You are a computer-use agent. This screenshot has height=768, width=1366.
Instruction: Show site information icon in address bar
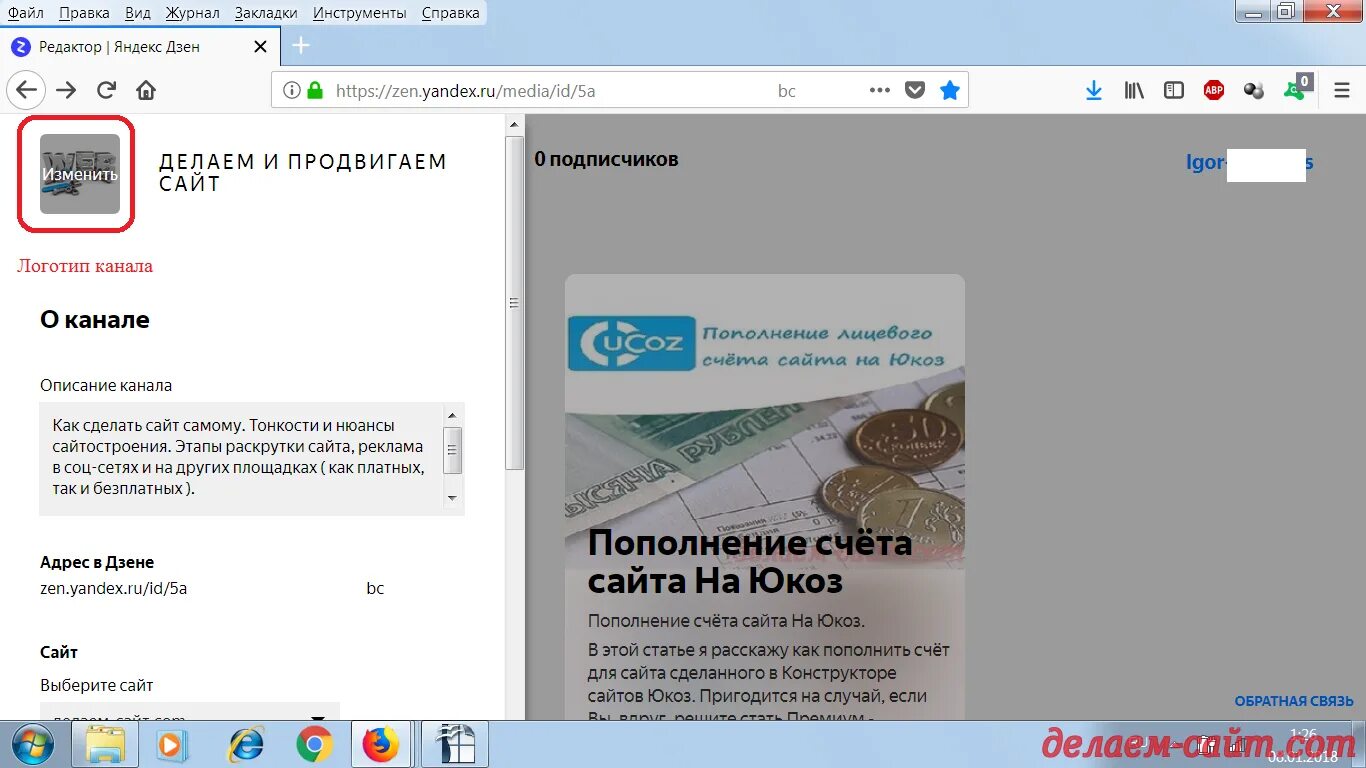tap(291, 90)
